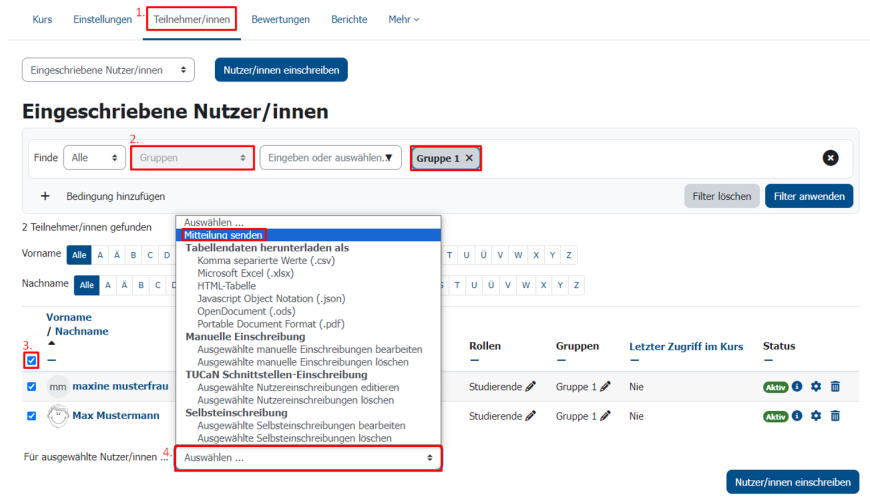Choose Ausgewählte manuelle Einschreibungen löschen
This screenshot has height=504, width=870.
(x=303, y=362)
